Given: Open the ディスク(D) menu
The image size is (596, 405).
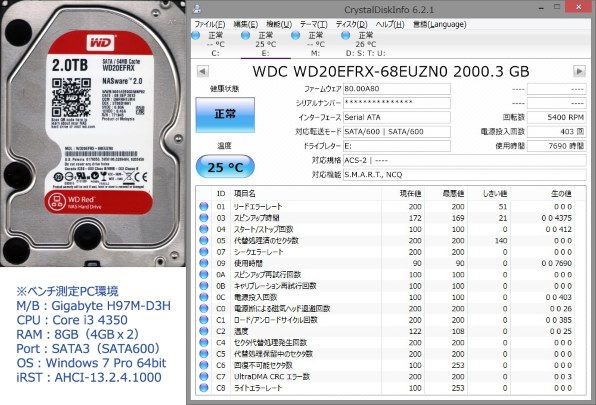Looking at the screenshot, I should coord(351,24).
